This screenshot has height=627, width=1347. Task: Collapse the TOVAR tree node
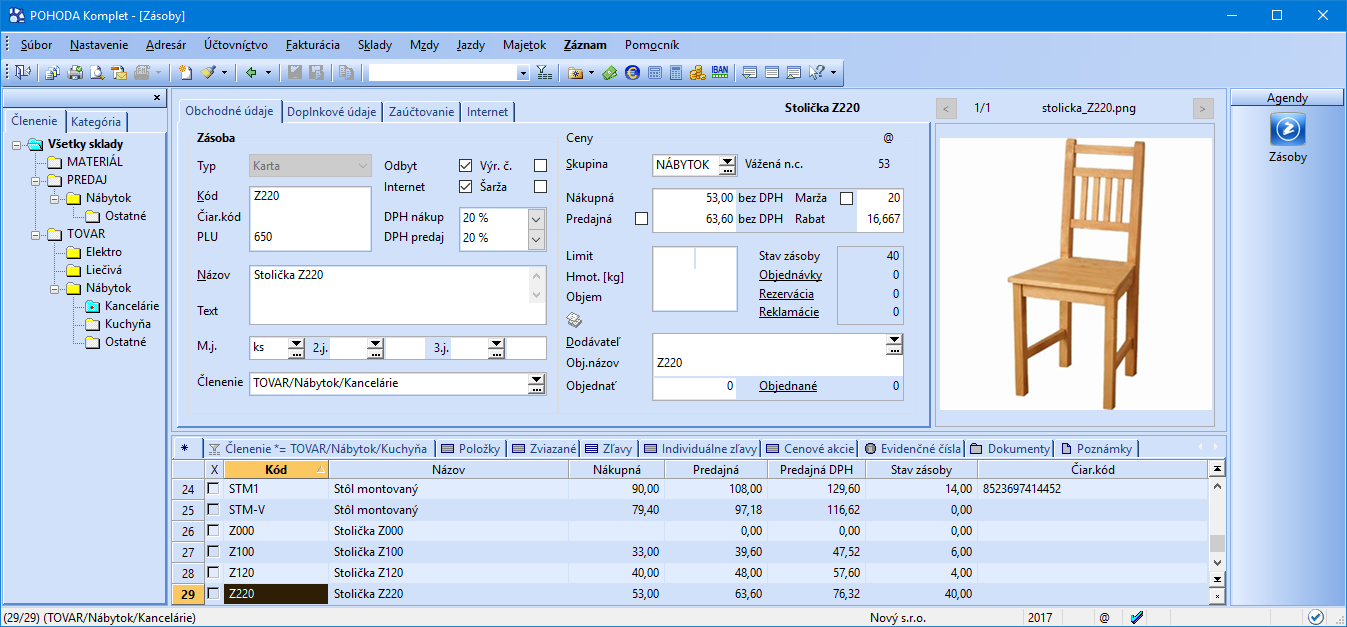pos(36,234)
